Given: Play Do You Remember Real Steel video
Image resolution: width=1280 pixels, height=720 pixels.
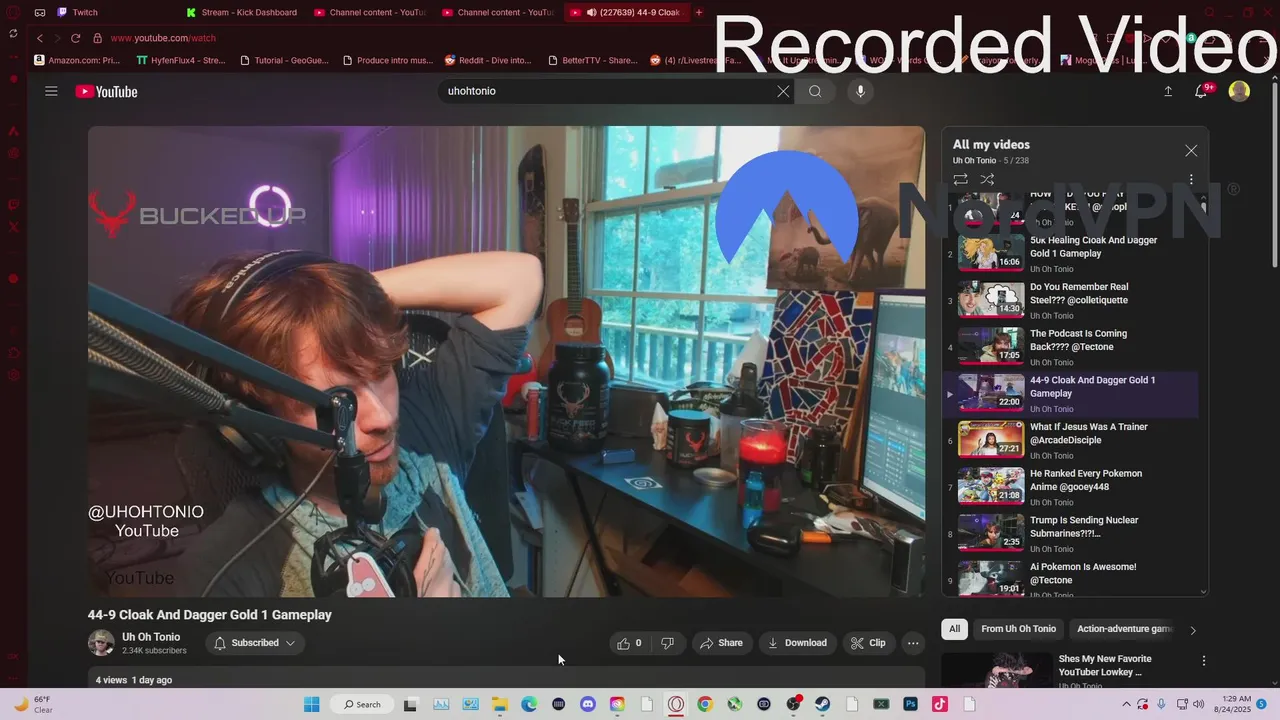Looking at the screenshot, I should 1071,301.
